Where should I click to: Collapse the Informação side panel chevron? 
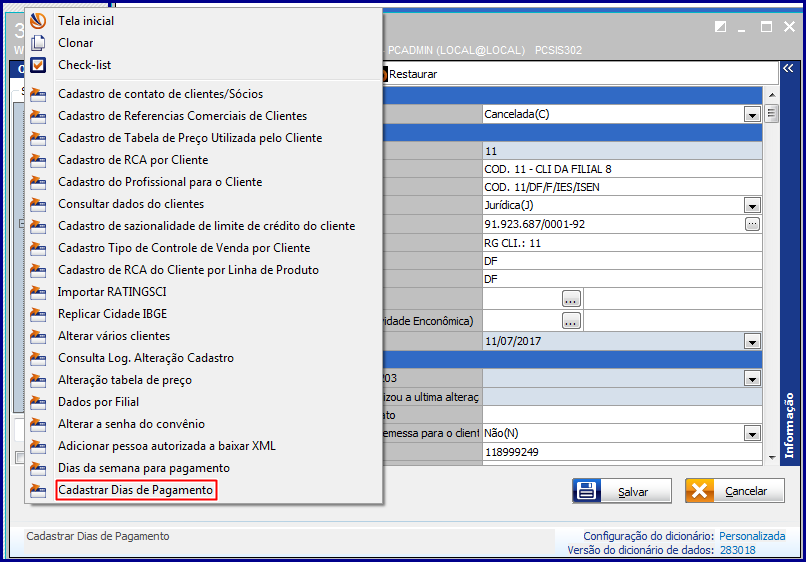click(789, 68)
